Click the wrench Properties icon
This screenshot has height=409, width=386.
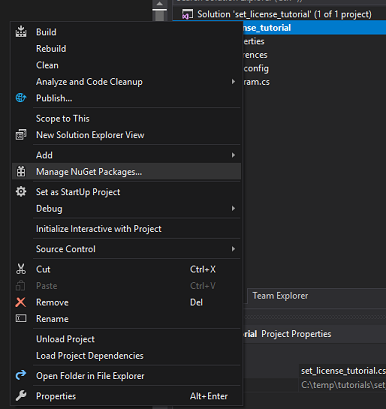click(21, 396)
